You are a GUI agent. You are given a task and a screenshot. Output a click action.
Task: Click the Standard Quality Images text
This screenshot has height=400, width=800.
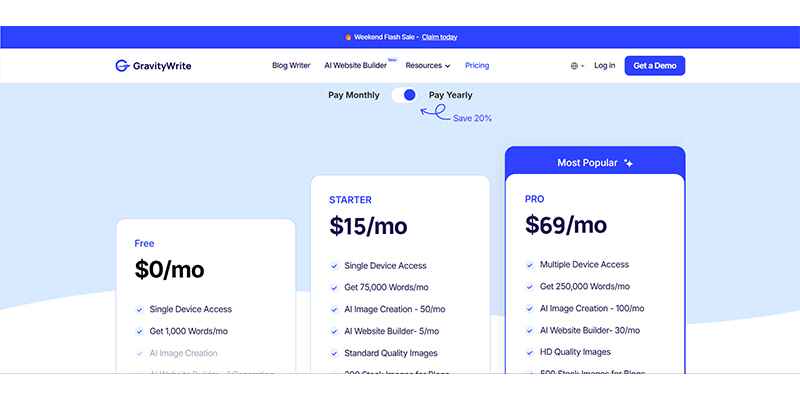point(391,353)
